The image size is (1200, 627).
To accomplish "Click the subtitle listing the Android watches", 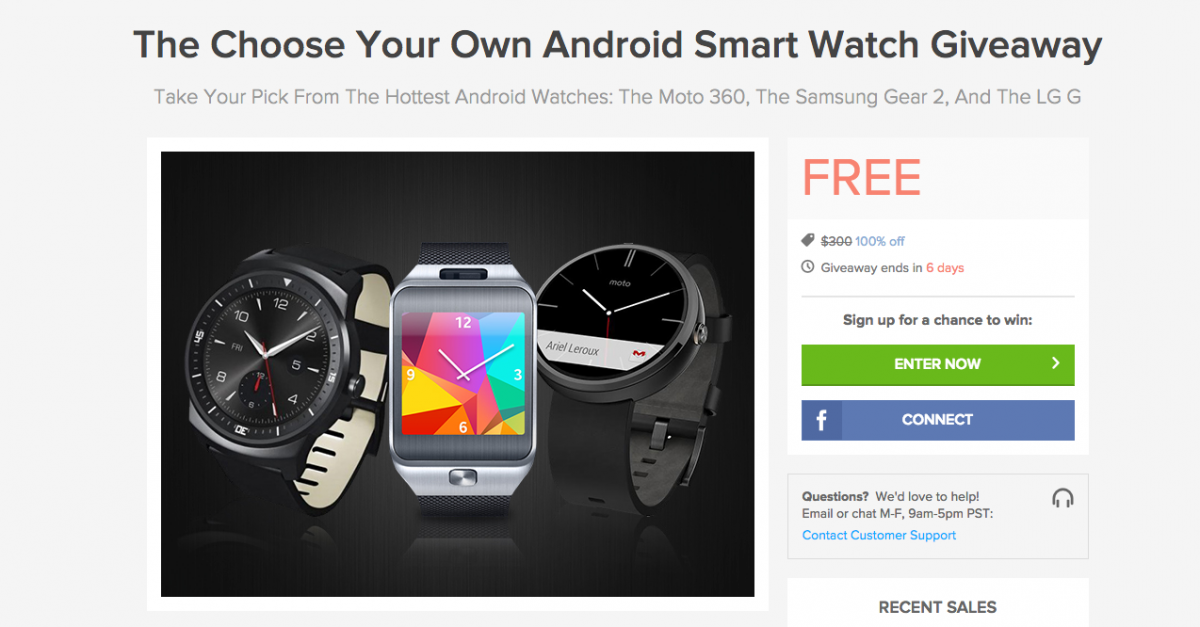I will (617, 97).
